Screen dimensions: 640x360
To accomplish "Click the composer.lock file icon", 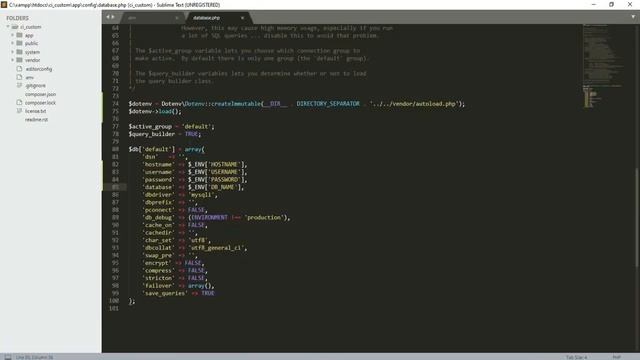I will click(x=19, y=102).
